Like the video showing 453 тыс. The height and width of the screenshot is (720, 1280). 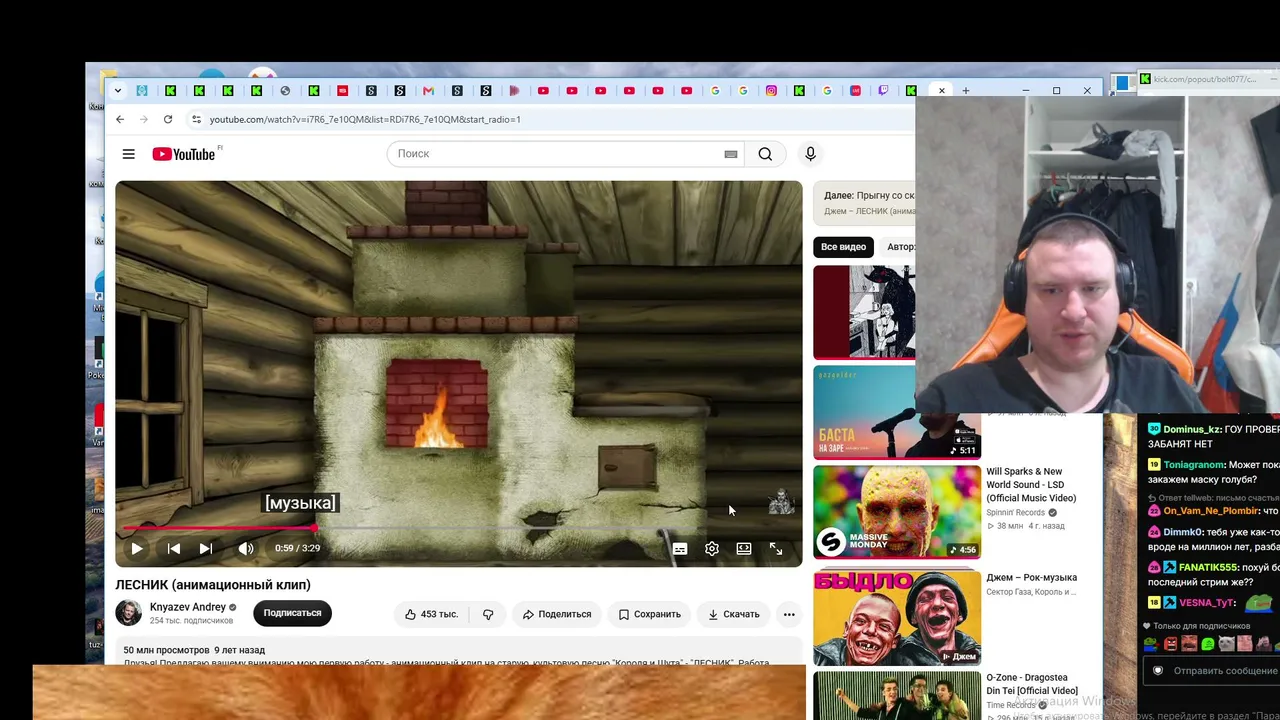(x=431, y=614)
